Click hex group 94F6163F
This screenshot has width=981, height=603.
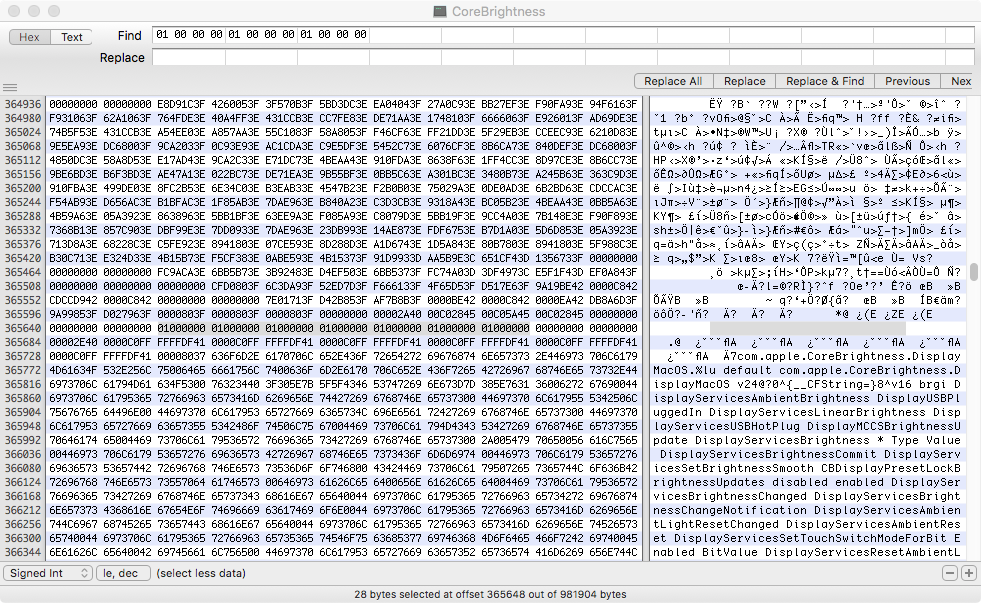pyautogui.click(x=611, y=104)
